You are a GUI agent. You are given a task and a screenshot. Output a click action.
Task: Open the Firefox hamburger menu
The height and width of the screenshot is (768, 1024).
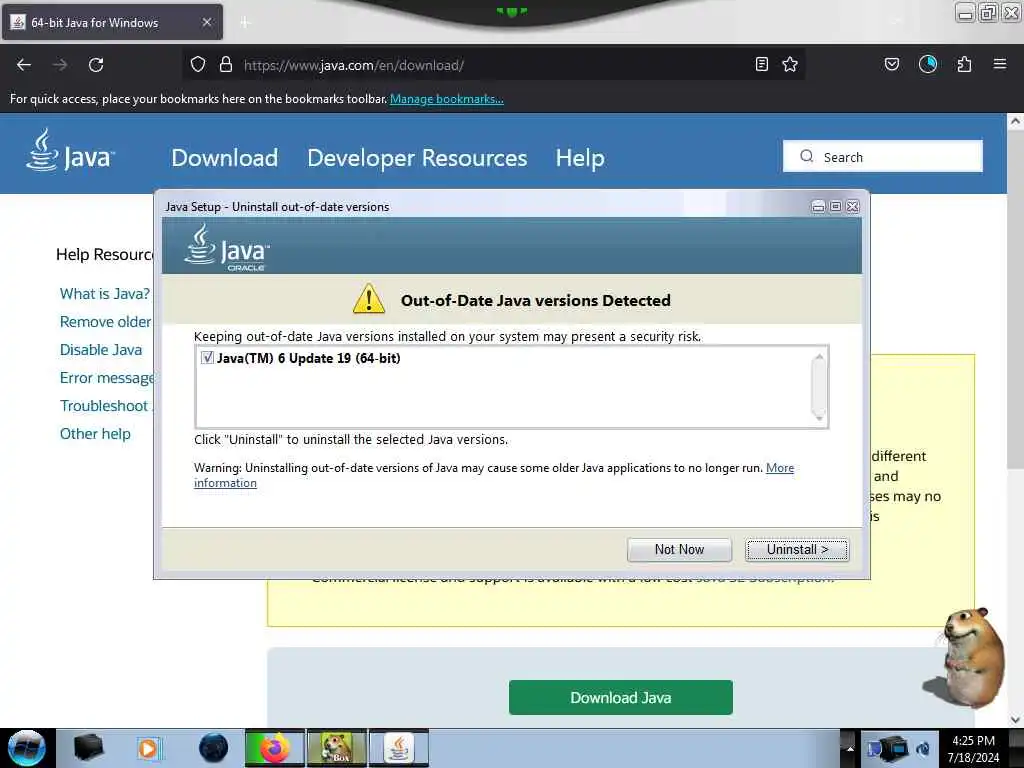pos(1000,64)
